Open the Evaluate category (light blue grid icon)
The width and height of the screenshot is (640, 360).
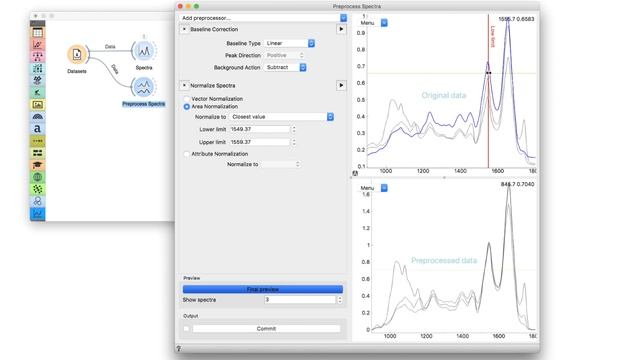click(38, 69)
